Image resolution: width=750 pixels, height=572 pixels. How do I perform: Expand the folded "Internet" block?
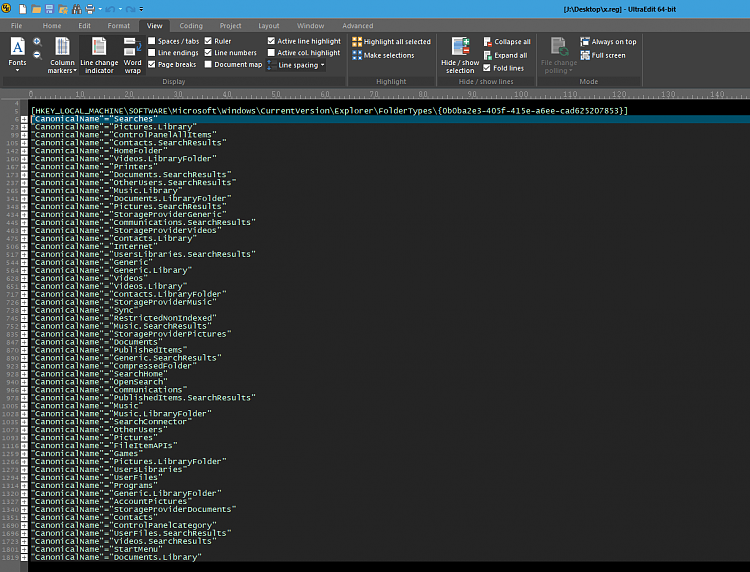24,247
